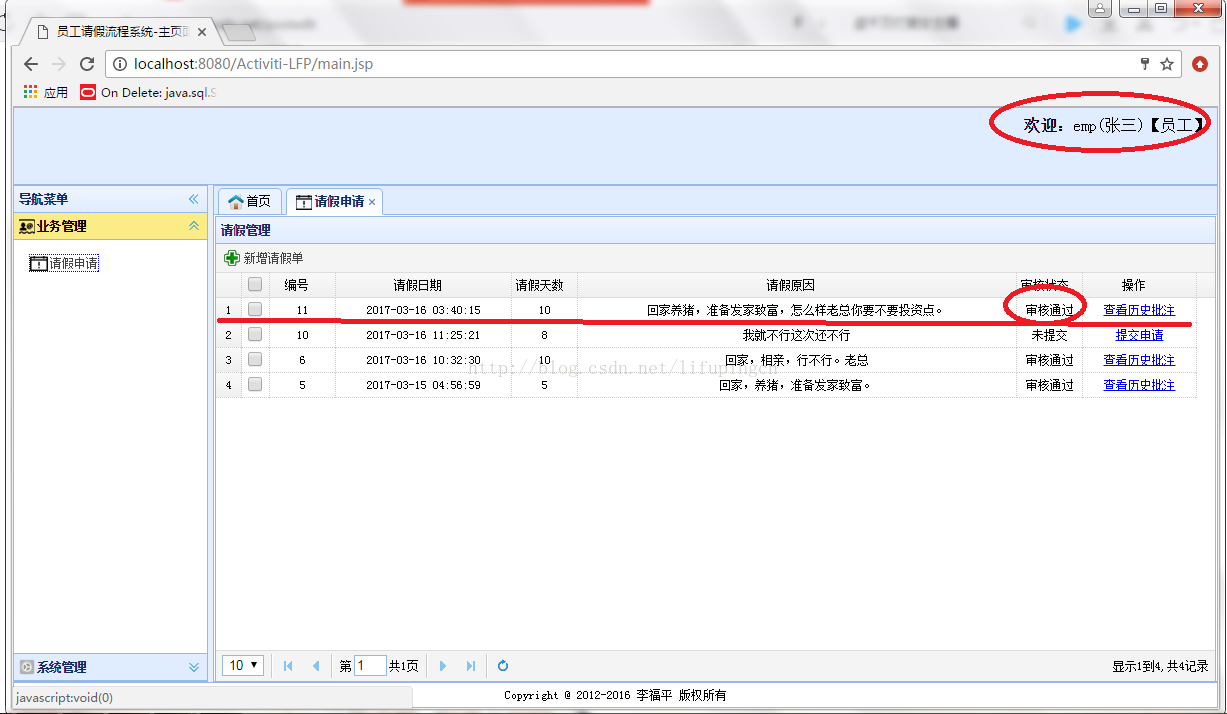Screen dimensions: 1227x714
Task: Click reason text 我就不行这次还不行
Action: pos(796,335)
